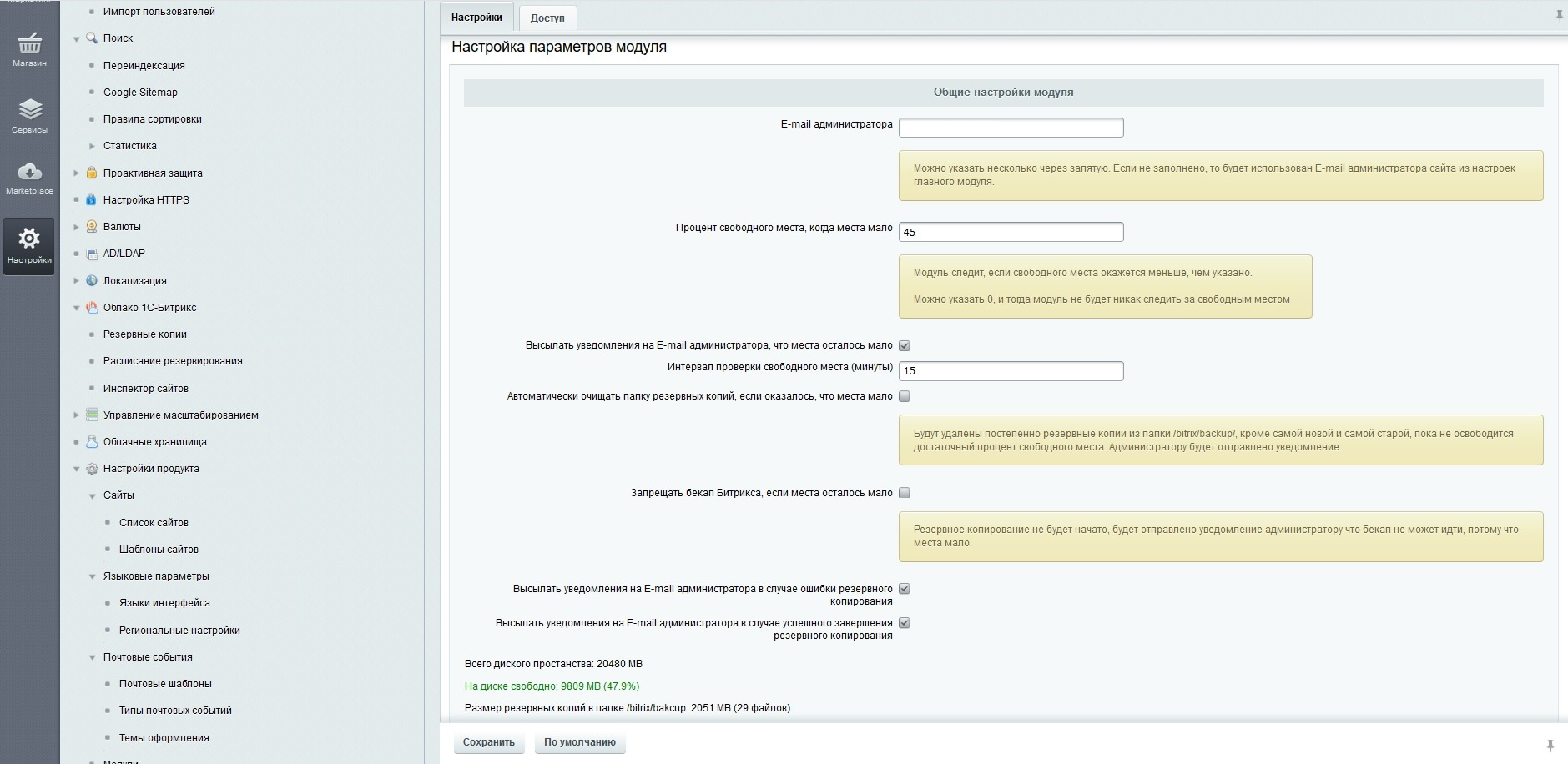Toggle the low space email notification checkbox
Viewport: 1568px width, 764px height.
(905, 345)
